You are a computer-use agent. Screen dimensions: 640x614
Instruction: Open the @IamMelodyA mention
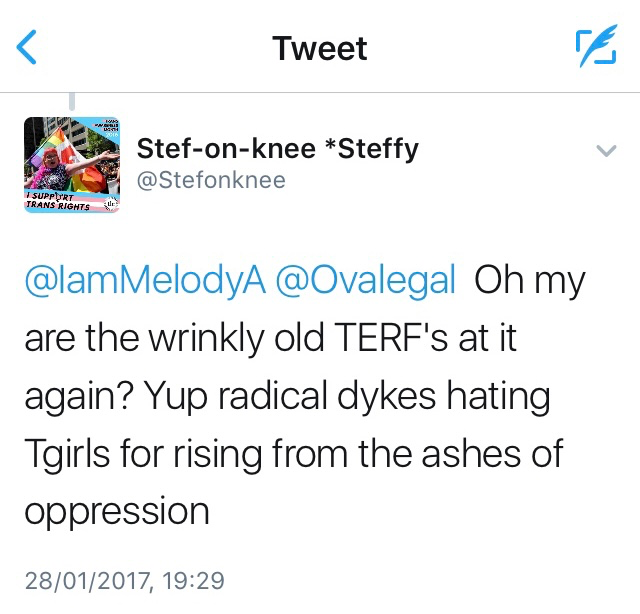[x=144, y=282]
